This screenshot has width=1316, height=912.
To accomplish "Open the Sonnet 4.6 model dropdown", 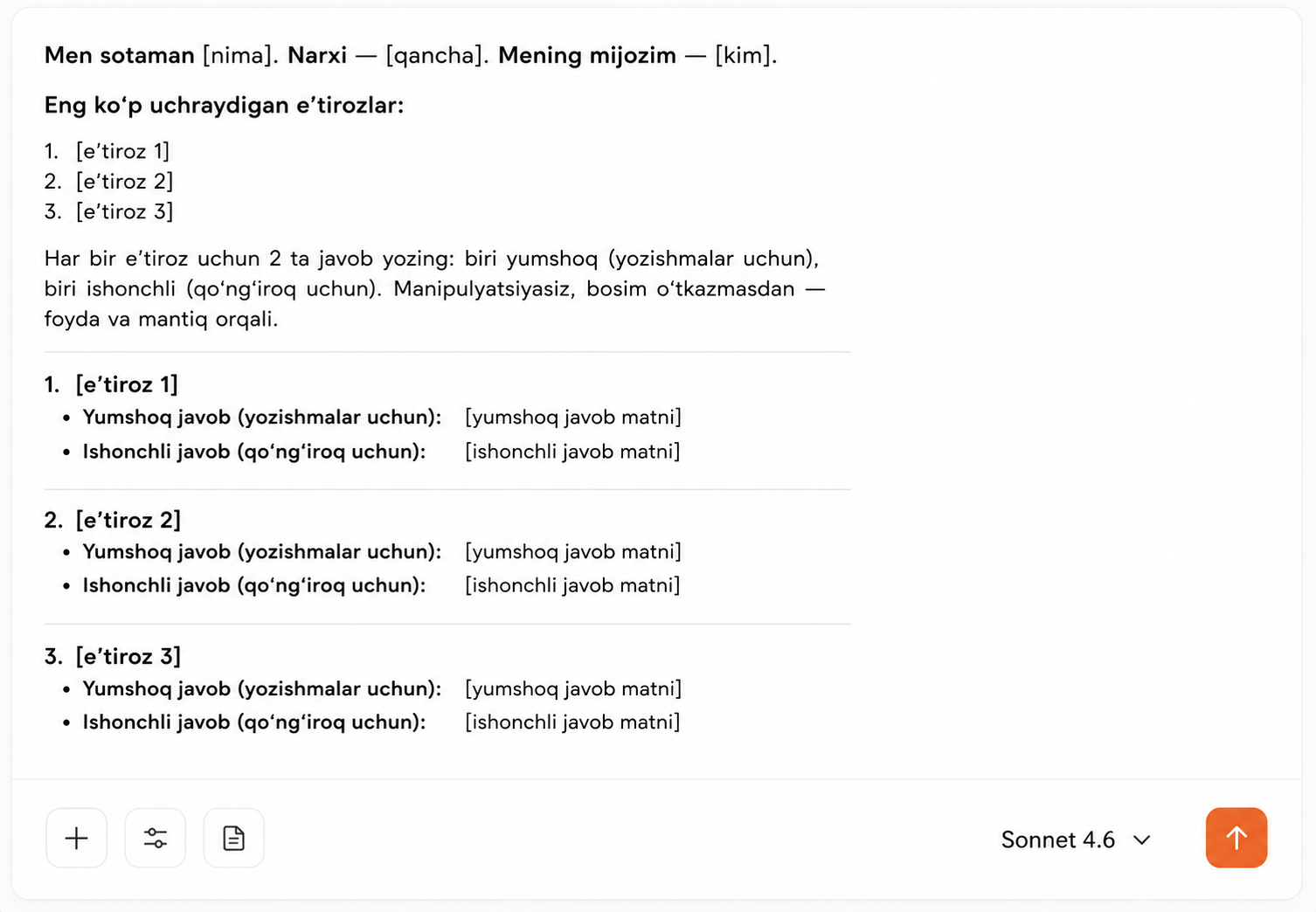I will [1076, 839].
